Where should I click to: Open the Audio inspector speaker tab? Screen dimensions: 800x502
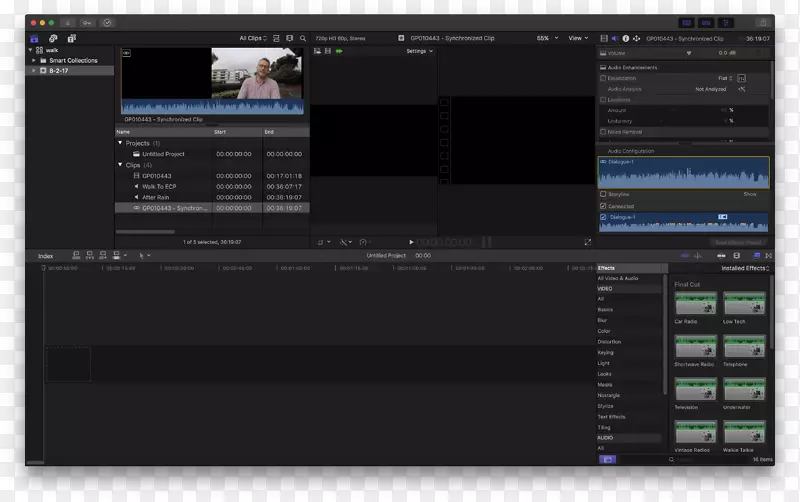(x=614, y=38)
